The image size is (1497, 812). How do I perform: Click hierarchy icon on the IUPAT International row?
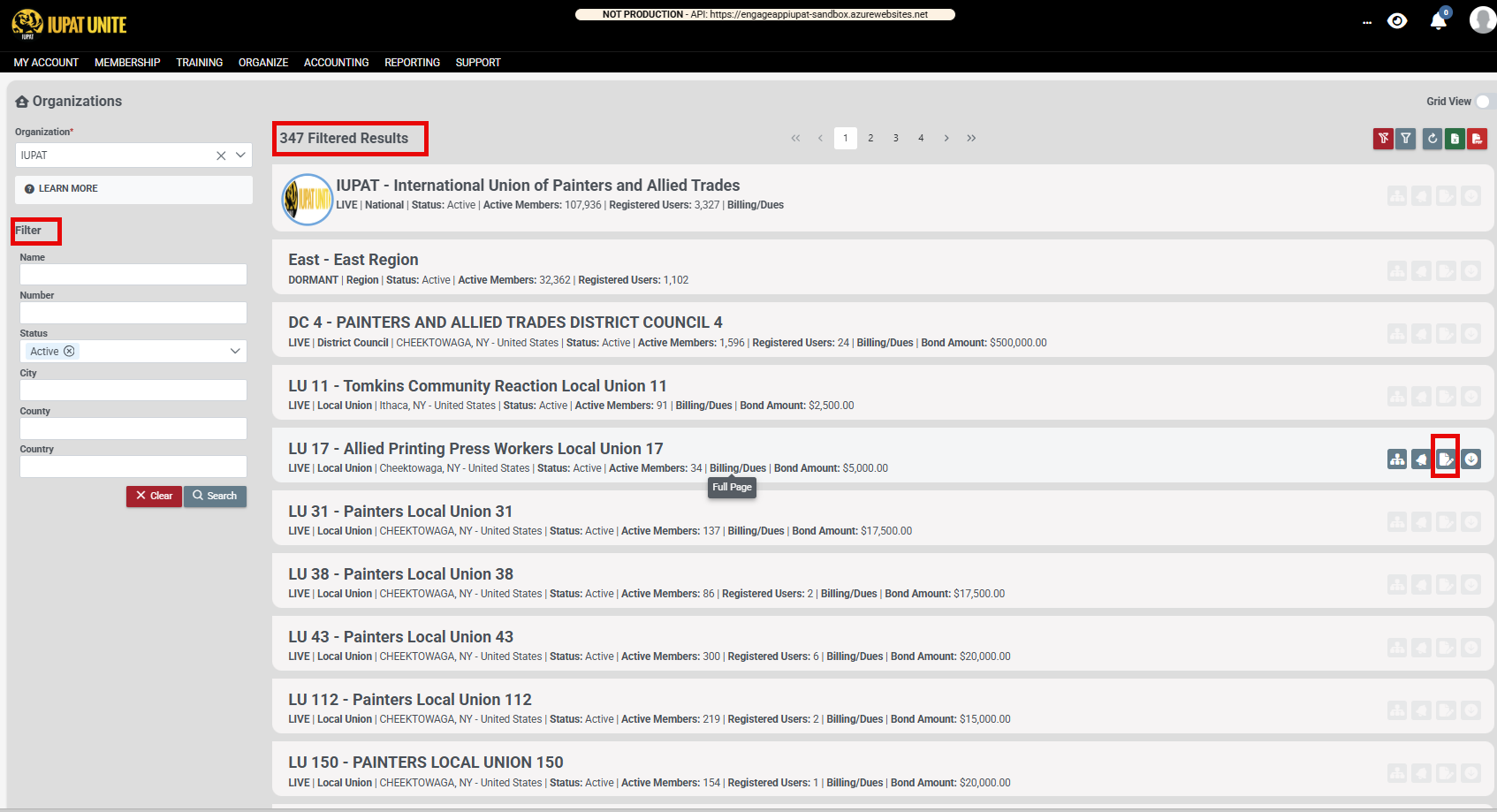(1397, 196)
